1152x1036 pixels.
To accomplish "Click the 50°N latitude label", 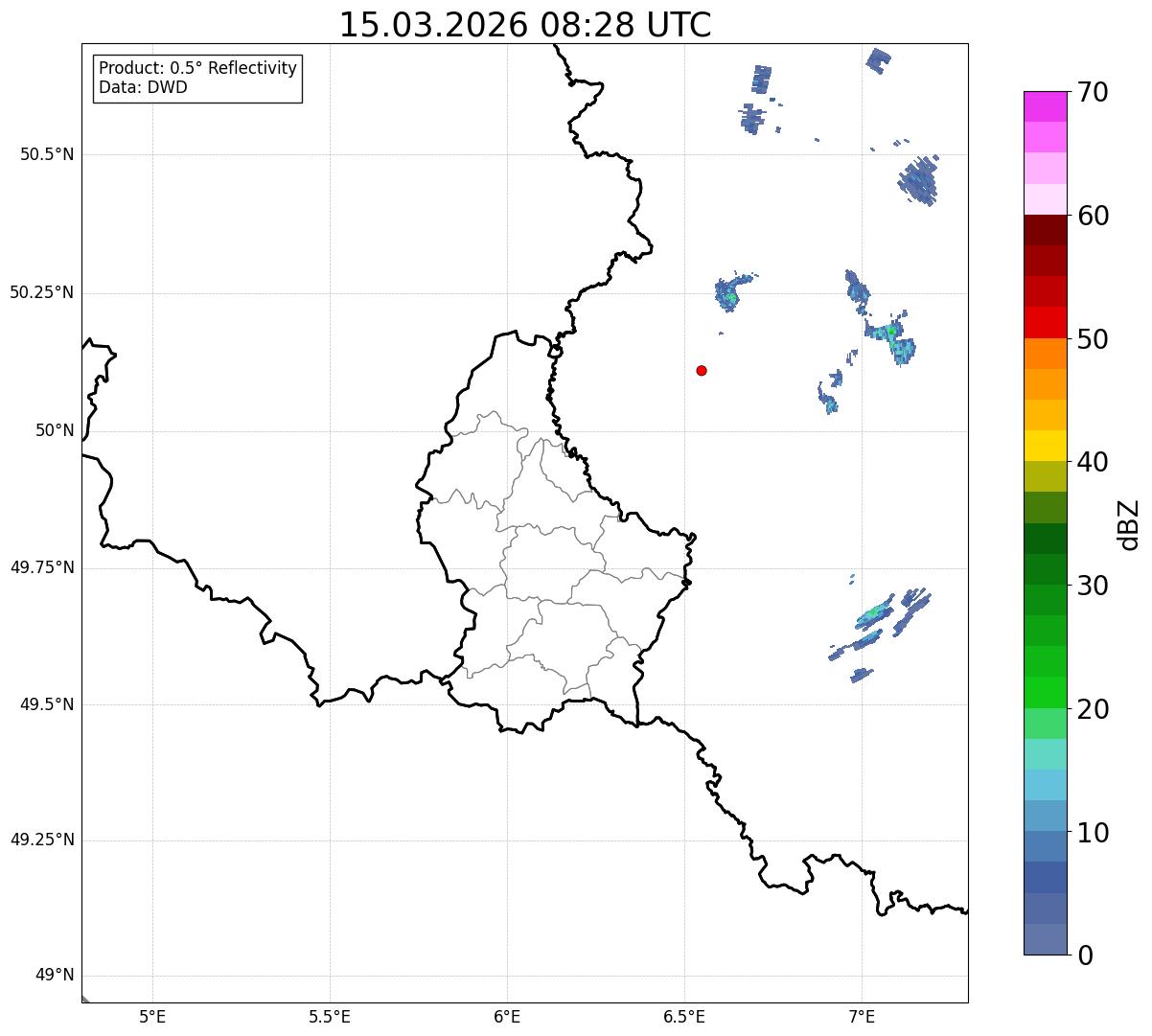I will [x=55, y=430].
